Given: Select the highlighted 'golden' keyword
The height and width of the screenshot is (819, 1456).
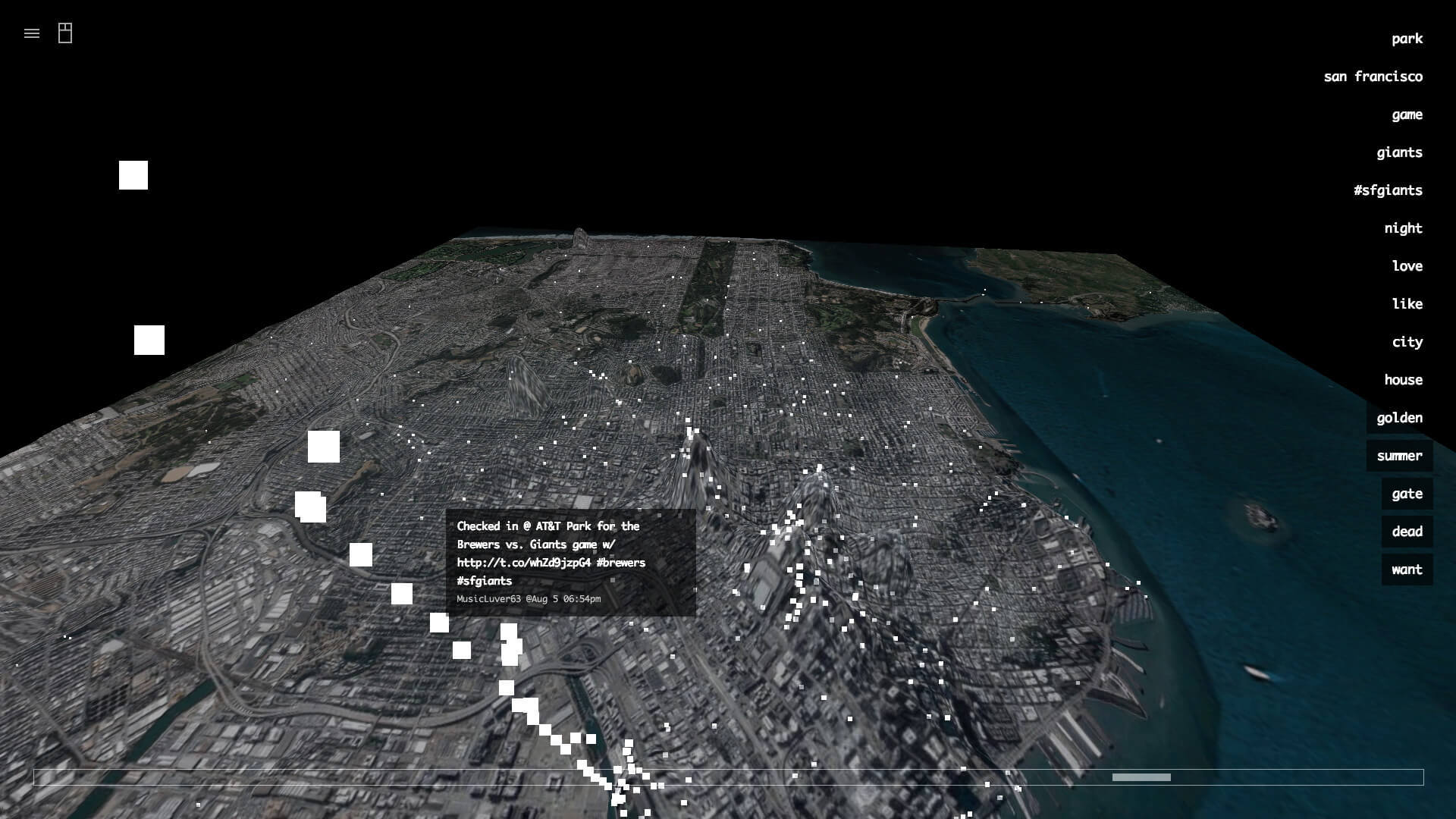Looking at the screenshot, I should [1399, 418].
